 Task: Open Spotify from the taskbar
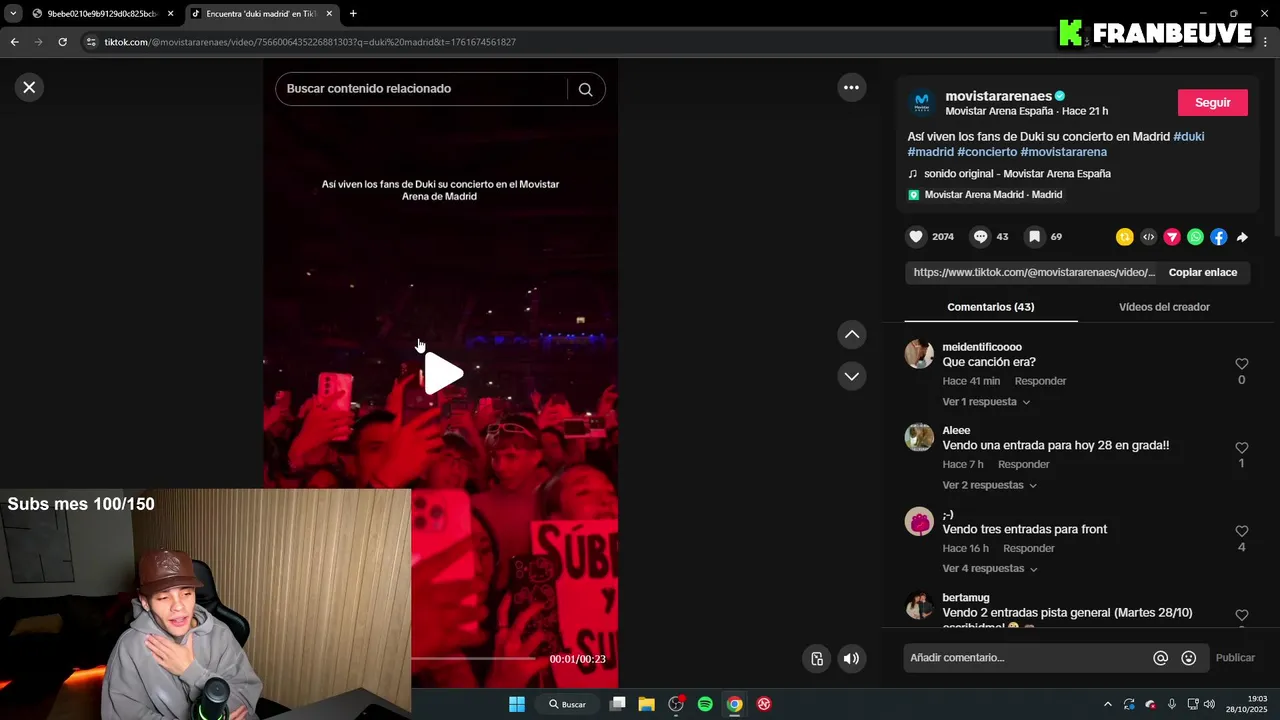pyautogui.click(x=705, y=704)
